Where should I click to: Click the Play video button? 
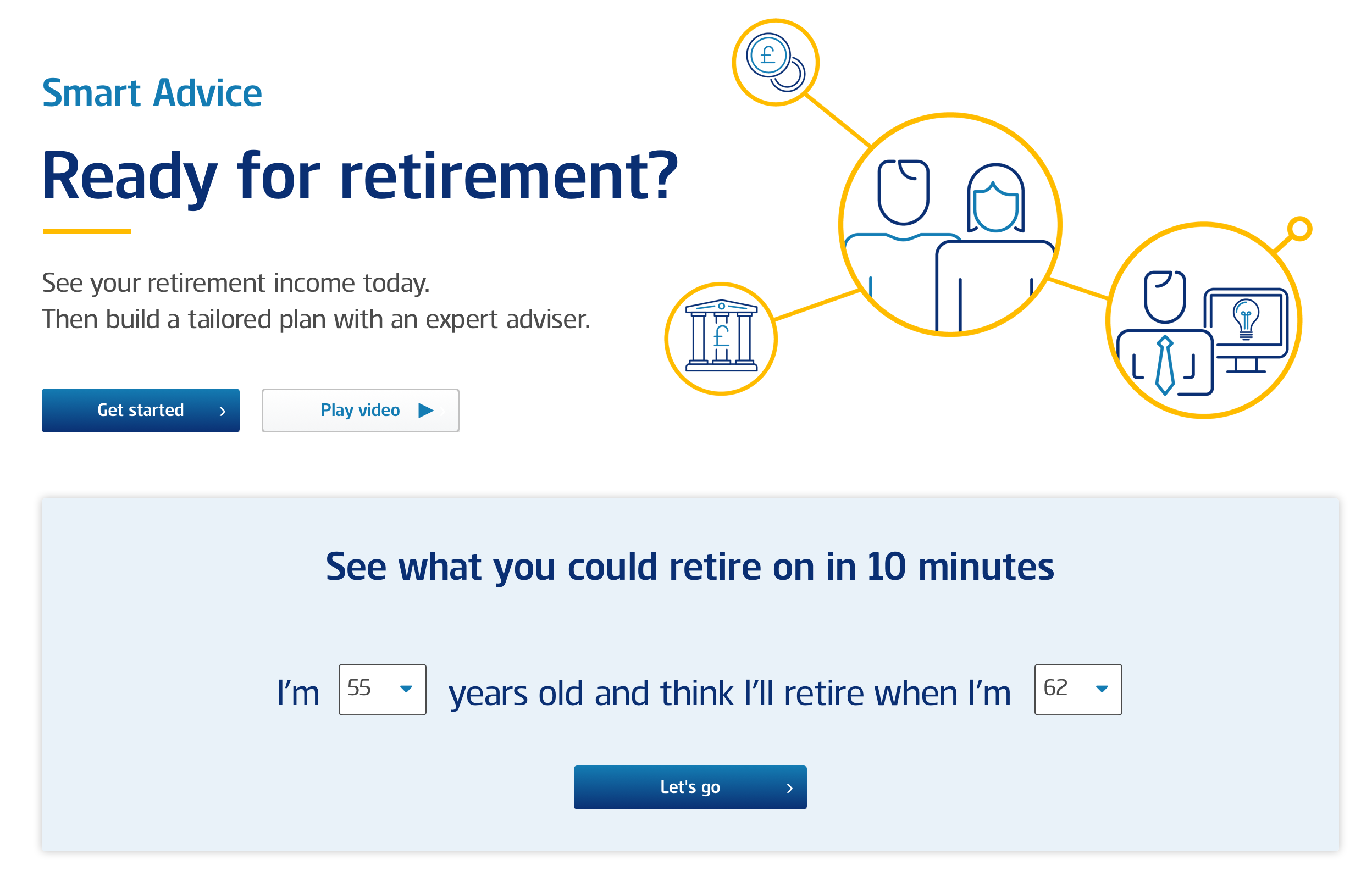[361, 410]
